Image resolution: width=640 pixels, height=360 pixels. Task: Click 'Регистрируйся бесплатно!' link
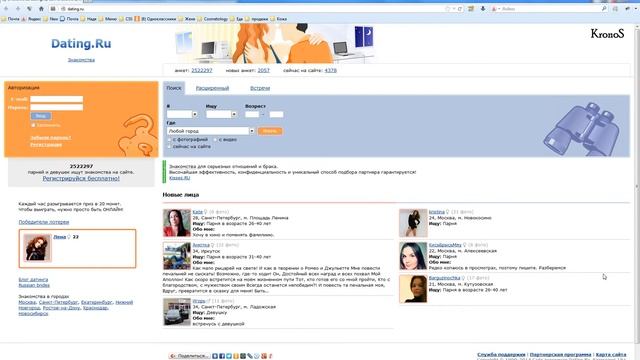coord(81,178)
